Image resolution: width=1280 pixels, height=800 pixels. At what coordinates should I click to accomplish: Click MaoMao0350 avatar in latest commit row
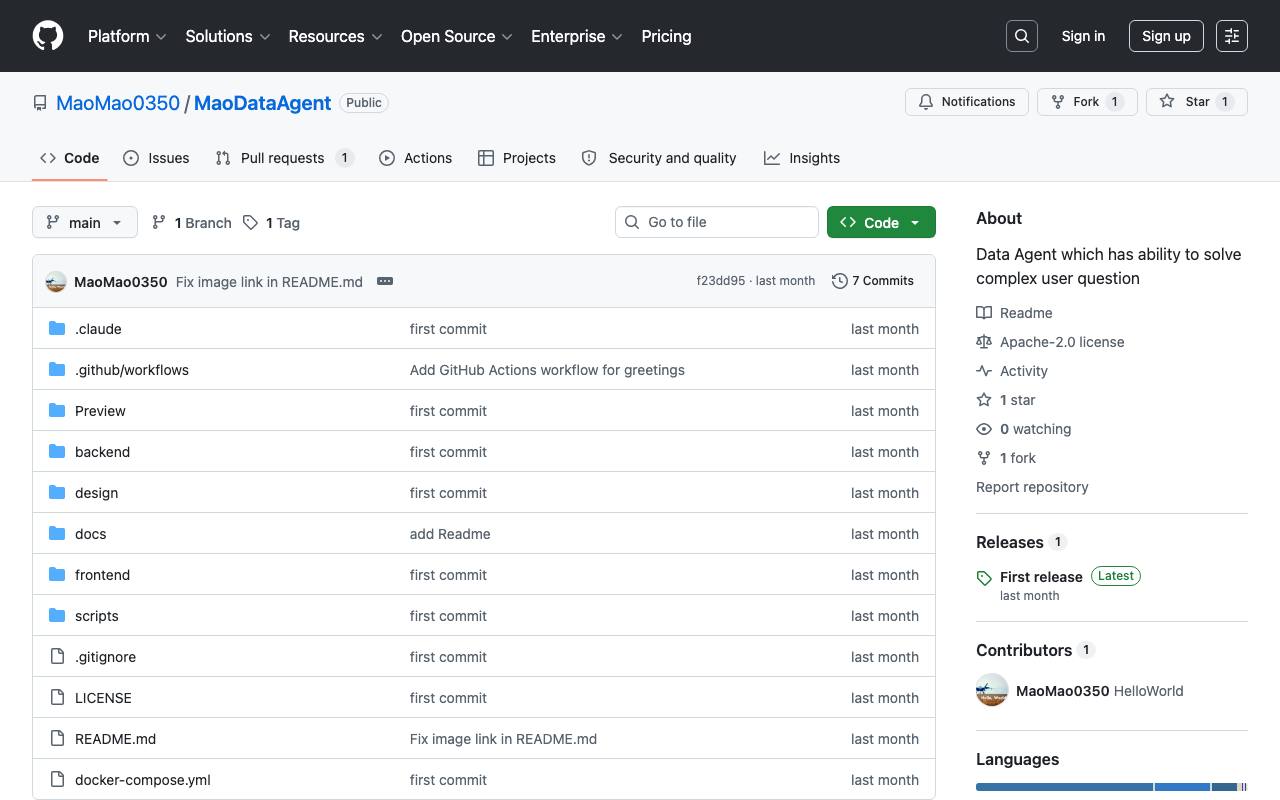[56, 282]
